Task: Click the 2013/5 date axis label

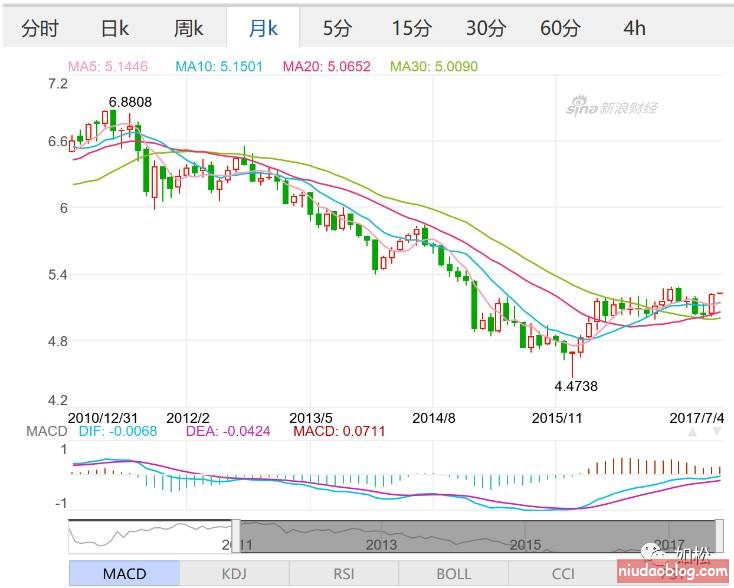Action: tap(311, 418)
